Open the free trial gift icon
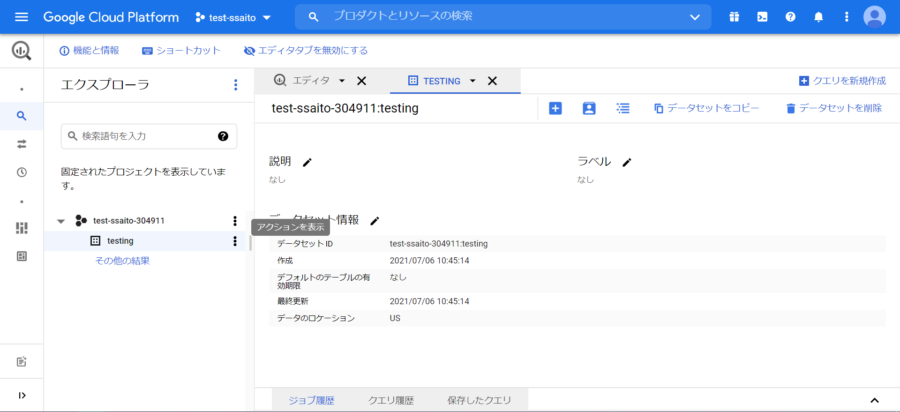Viewport: 900px width, 412px height. pyautogui.click(x=734, y=17)
